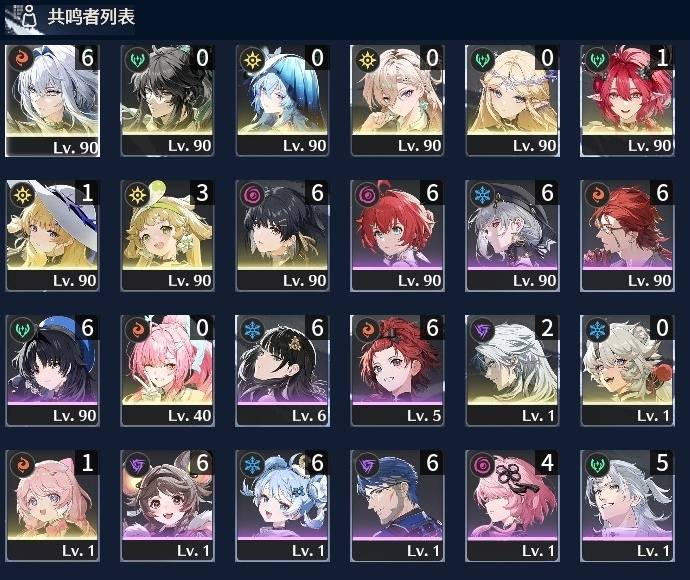The width and height of the screenshot is (690, 580).
Task: Select the selected white-haired Fusion Lv. 90 resonator
Action: pyautogui.click(x=52, y=100)
